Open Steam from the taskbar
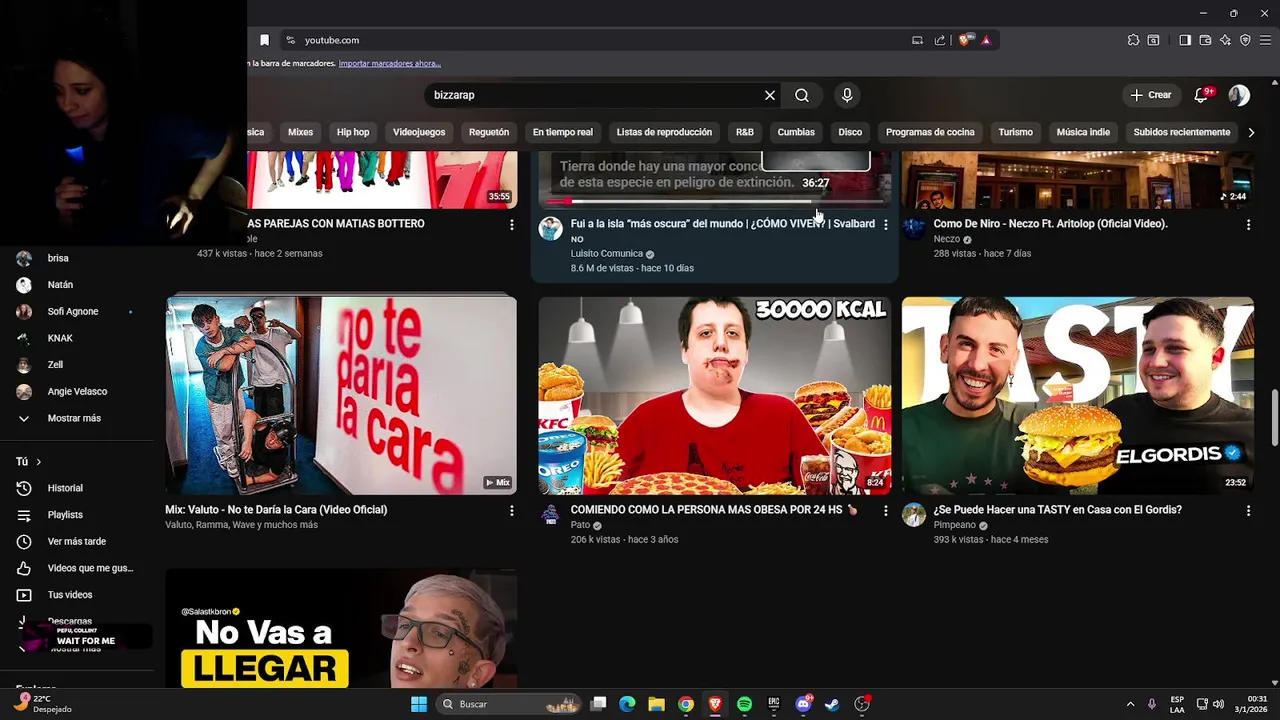The height and width of the screenshot is (720, 1280). (x=832, y=704)
